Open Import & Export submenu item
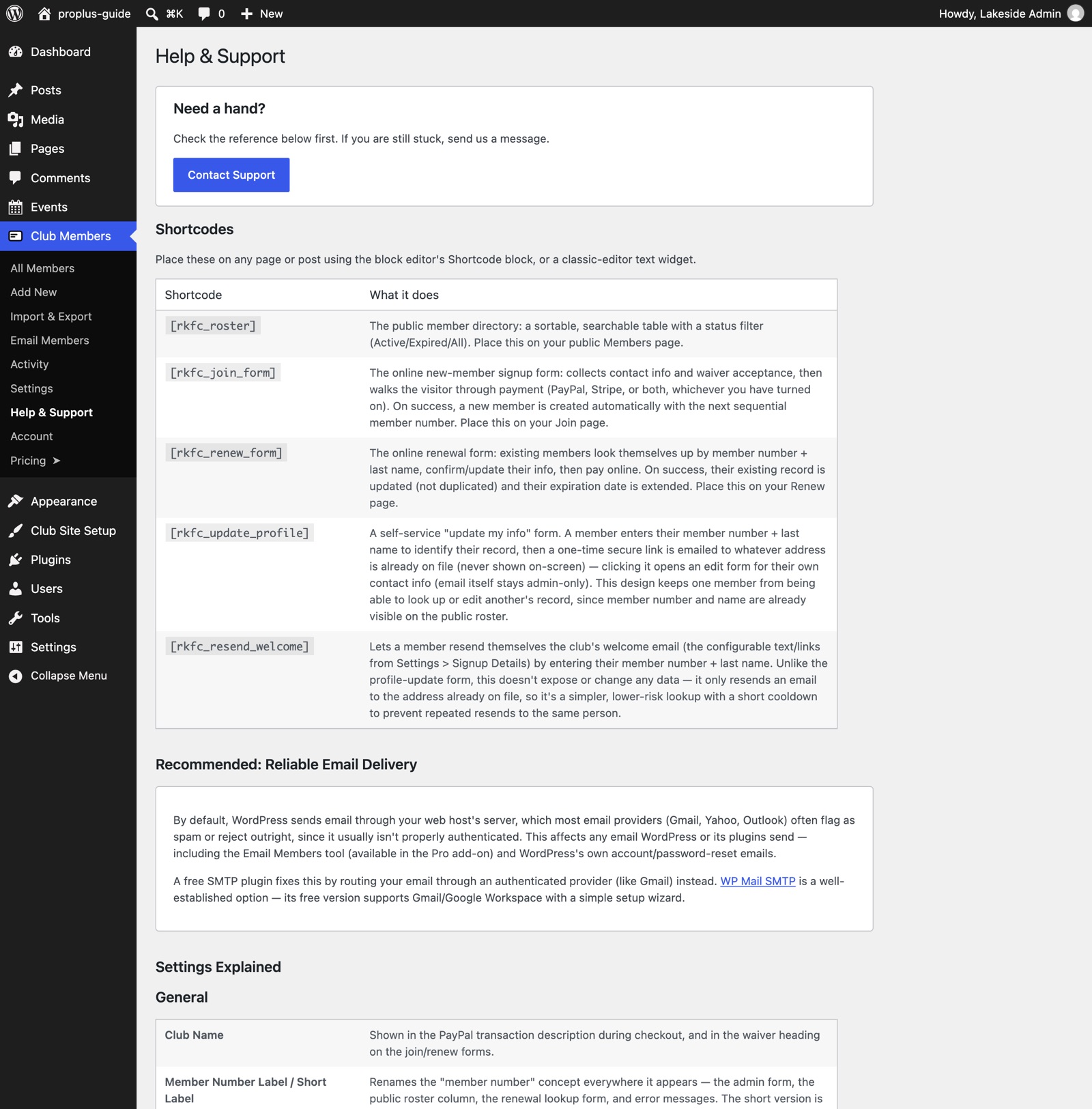The width and height of the screenshot is (1092, 1109). tap(51, 317)
